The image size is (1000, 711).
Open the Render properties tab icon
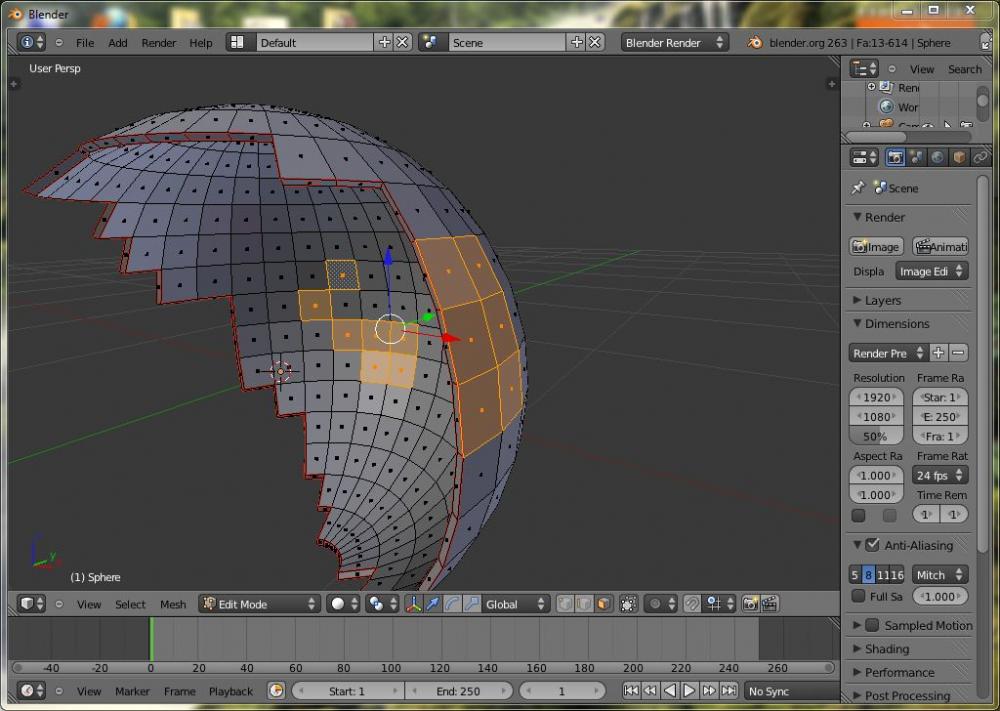pyautogui.click(x=895, y=158)
